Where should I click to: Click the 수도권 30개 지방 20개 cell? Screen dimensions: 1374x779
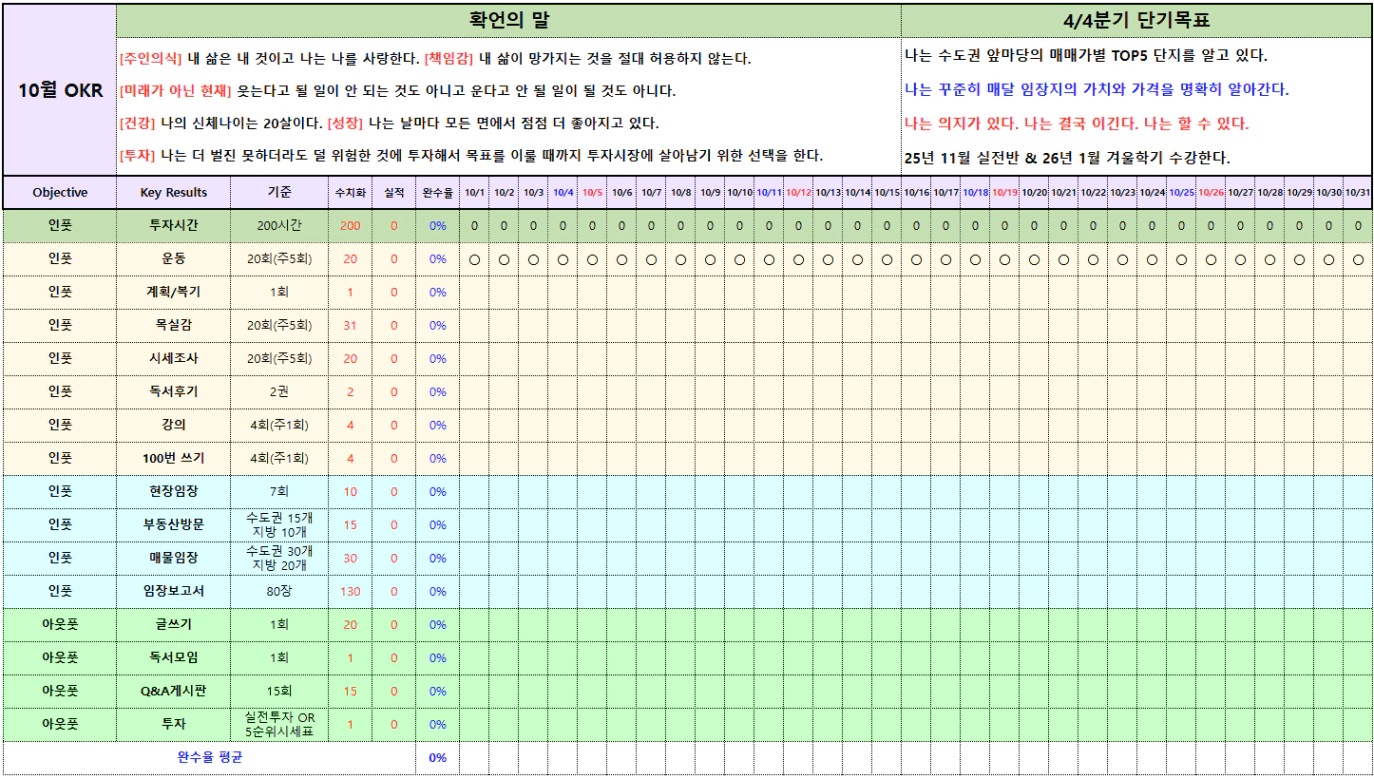[280, 558]
